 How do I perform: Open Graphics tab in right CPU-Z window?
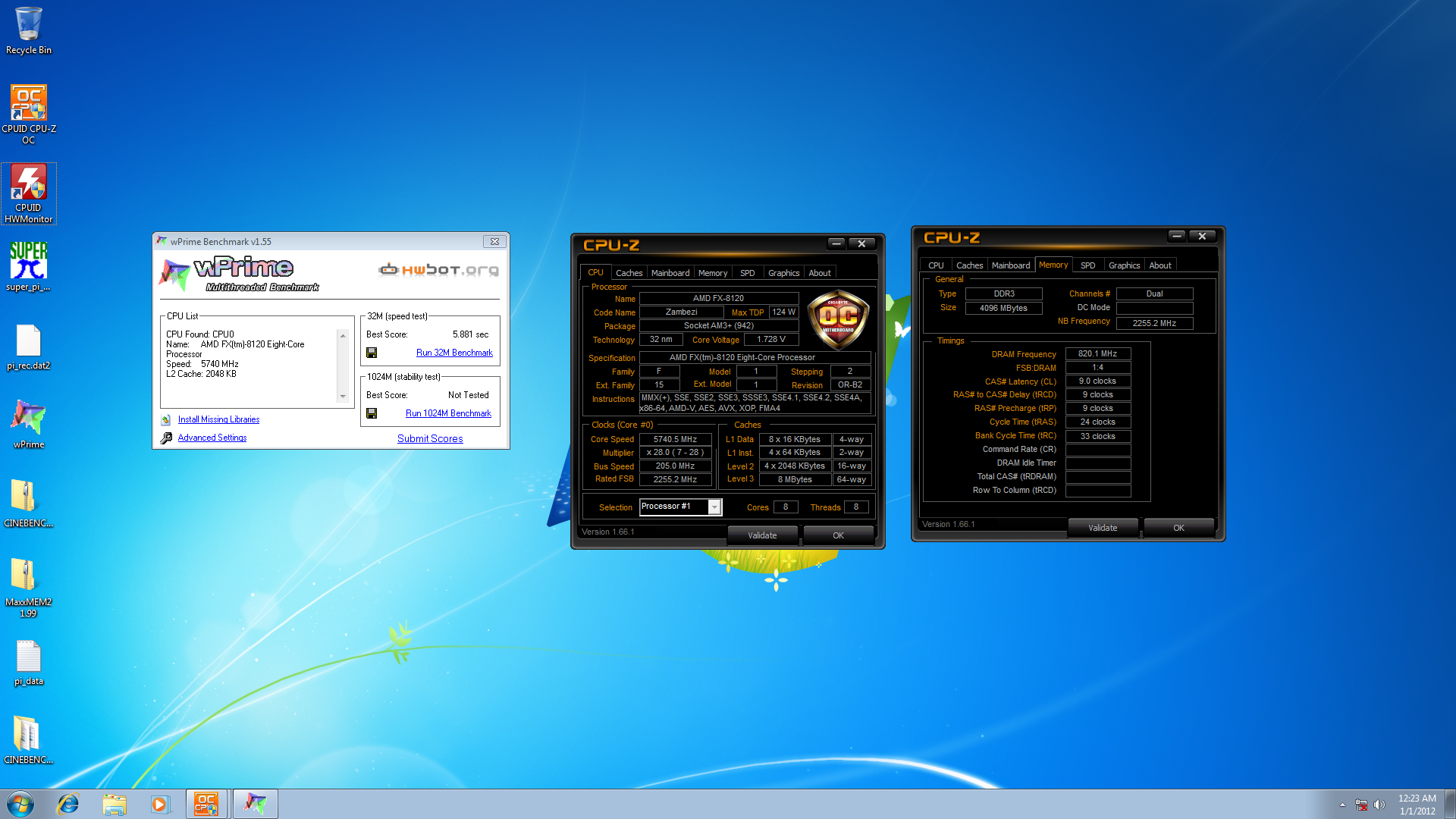tap(1124, 265)
